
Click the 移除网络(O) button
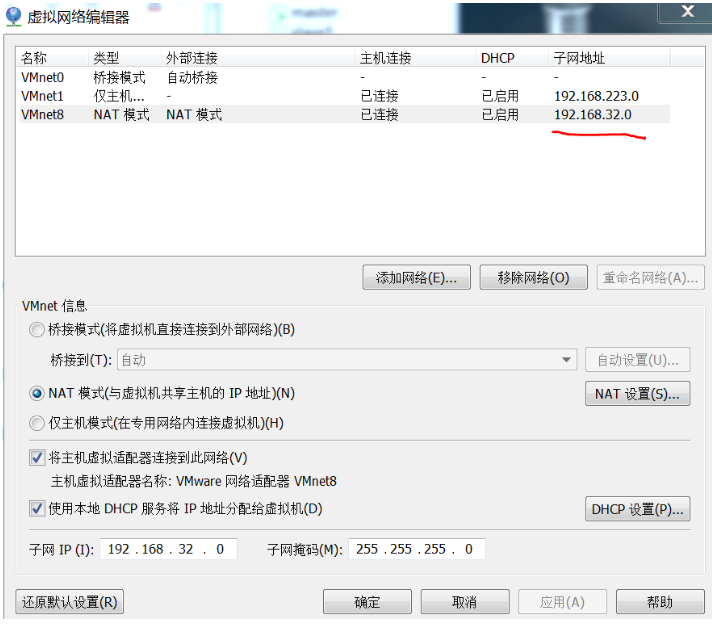pyautogui.click(x=534, y=277)
